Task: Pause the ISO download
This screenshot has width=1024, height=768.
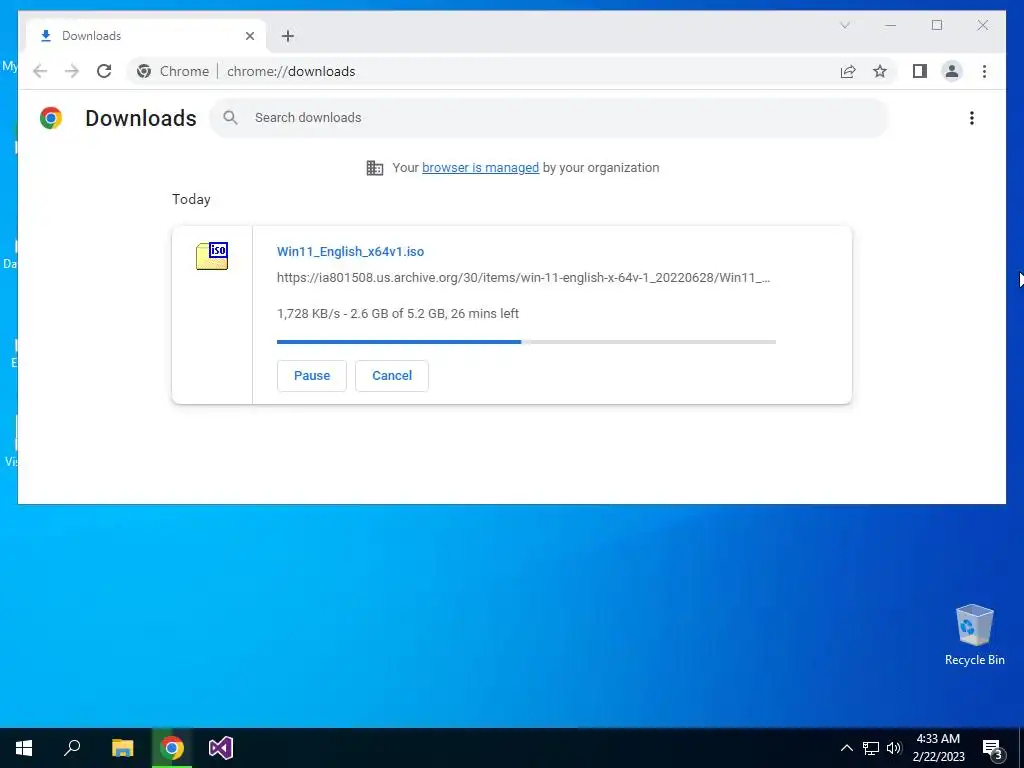Action: click(x=312, y=376)
